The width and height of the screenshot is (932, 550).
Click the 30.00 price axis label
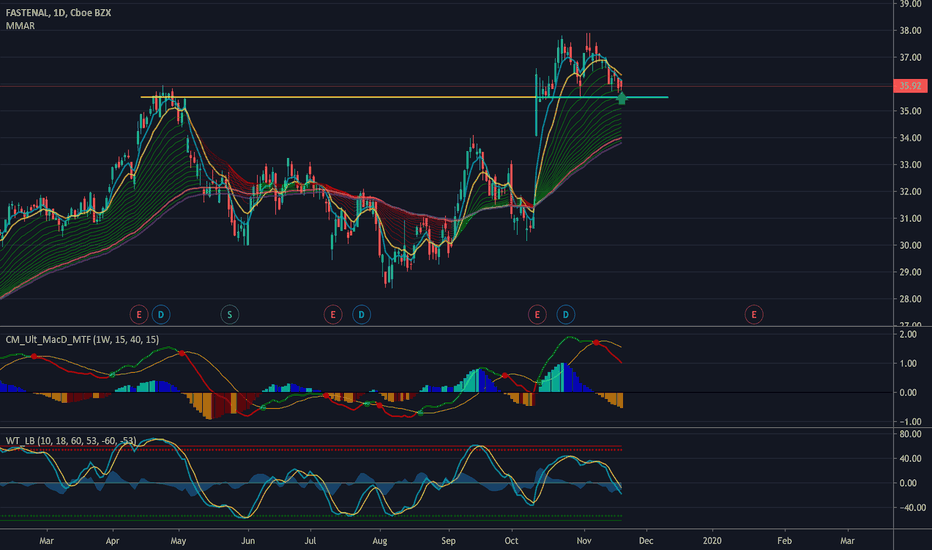(x=910, y=245)
